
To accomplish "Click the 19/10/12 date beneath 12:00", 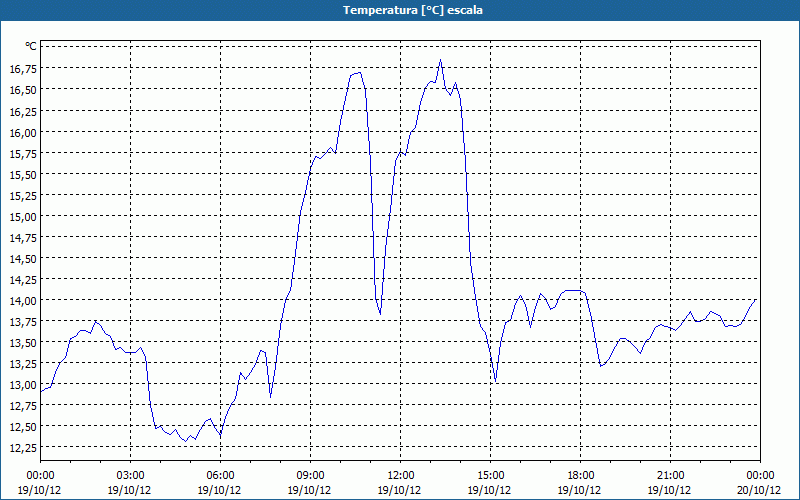I will [x=399, y=490].
